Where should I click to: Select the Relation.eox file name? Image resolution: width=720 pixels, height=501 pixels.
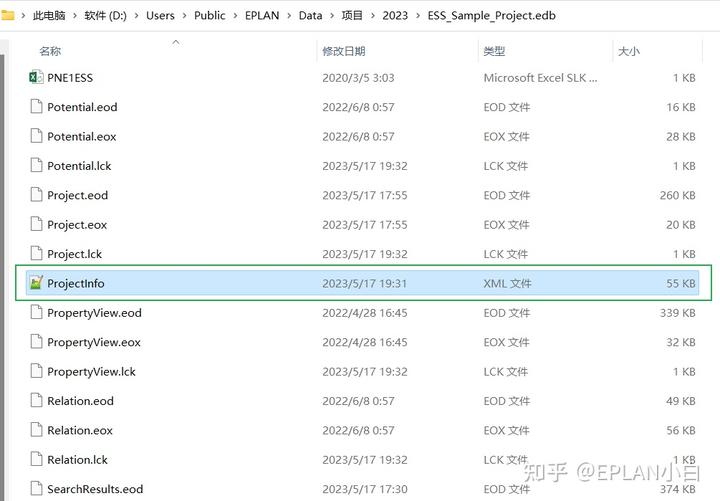click(80, 430)
